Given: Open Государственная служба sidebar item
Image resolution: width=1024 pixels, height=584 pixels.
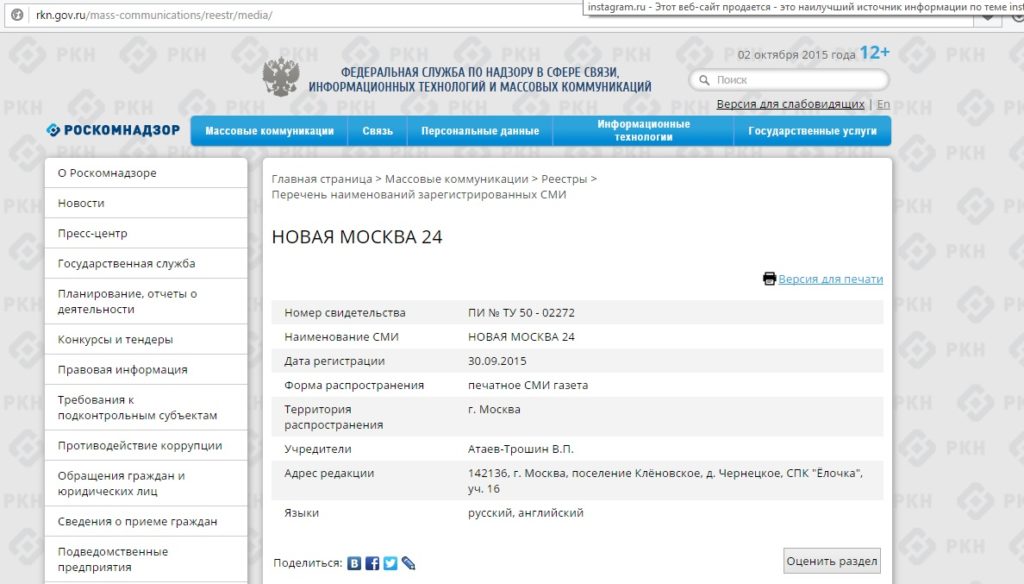Looking at the screenshot, I should coord(146,263).
